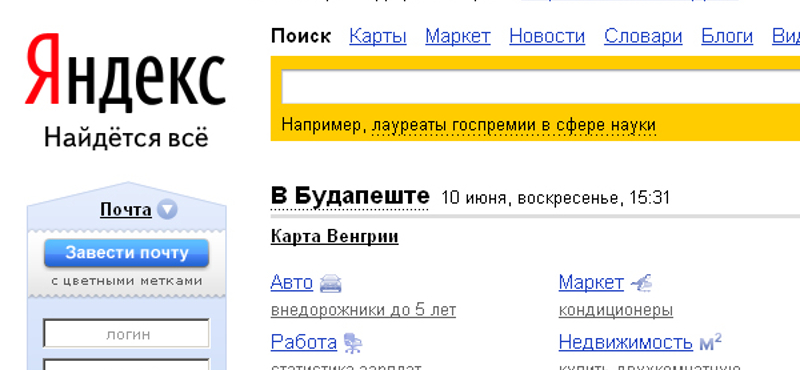Select the Поиск tab
The width and height of the screenshot is (800, 370).
pos(301,36)
